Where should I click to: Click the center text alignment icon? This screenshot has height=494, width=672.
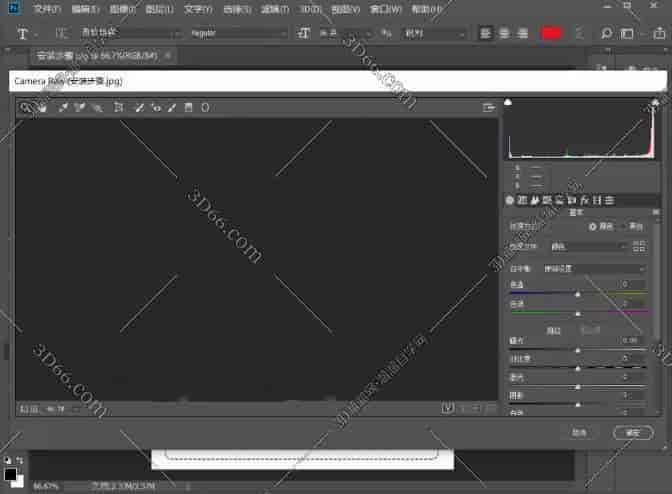[505, 33]
